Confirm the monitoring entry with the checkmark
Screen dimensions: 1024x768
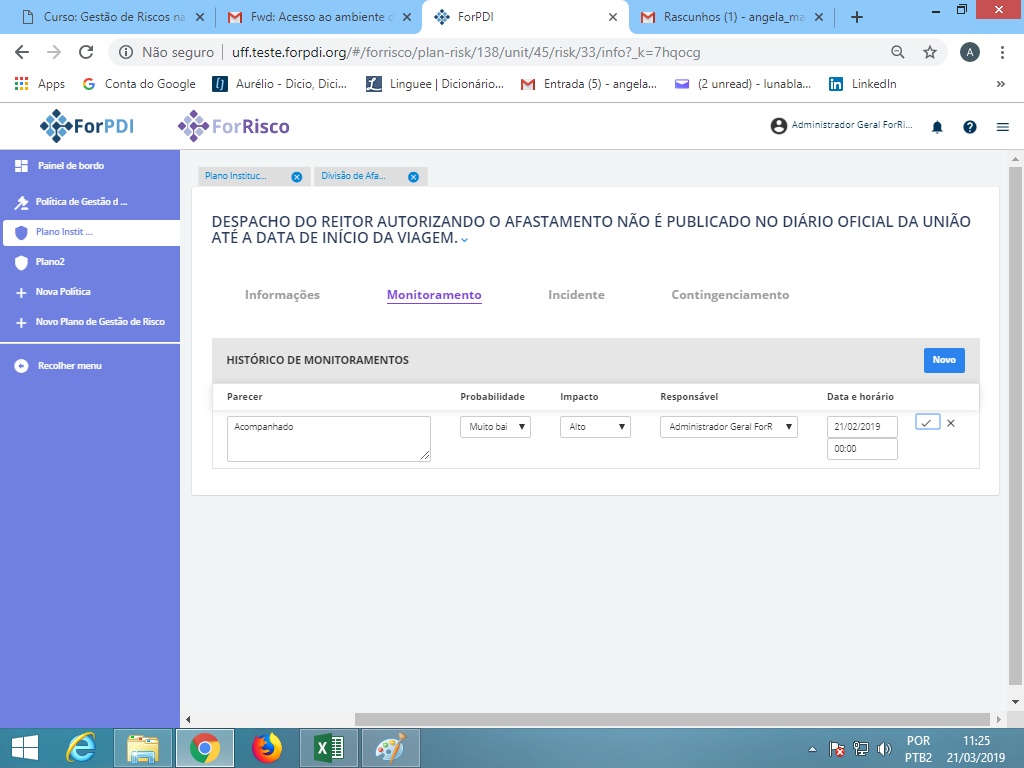[x=928, y=423]
